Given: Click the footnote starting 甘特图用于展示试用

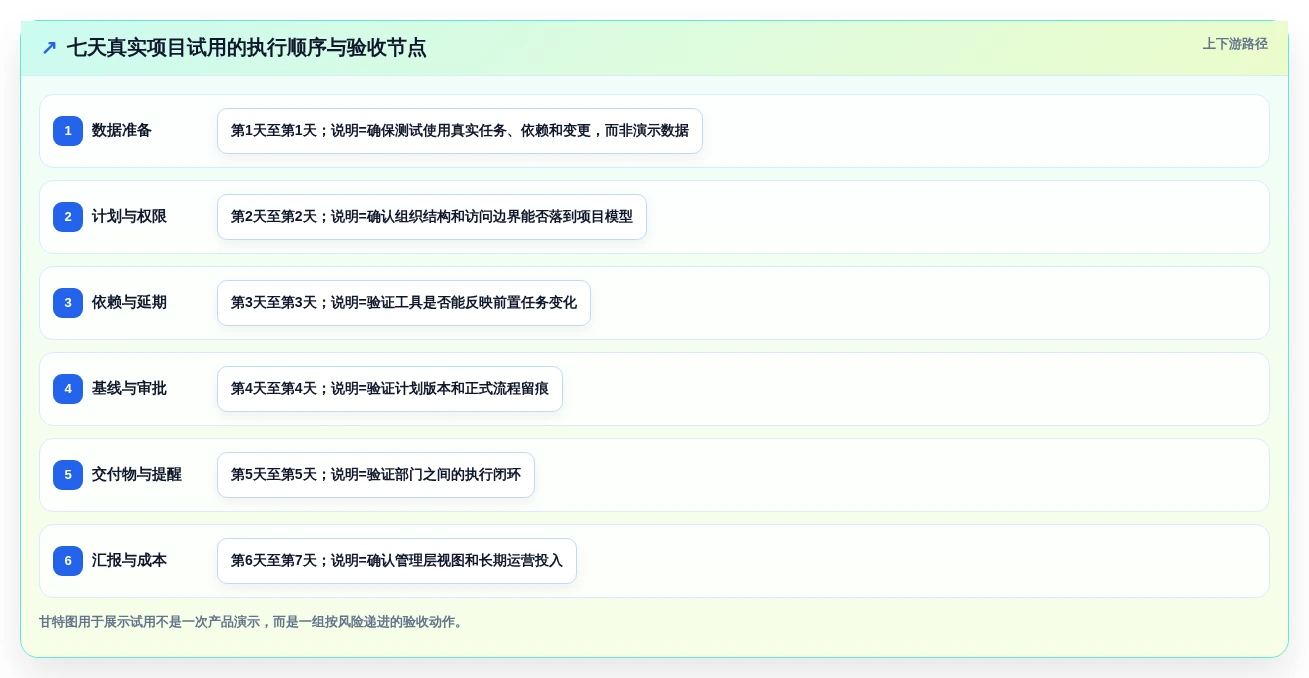Looking at the screenshot, I should pos(253,622).
